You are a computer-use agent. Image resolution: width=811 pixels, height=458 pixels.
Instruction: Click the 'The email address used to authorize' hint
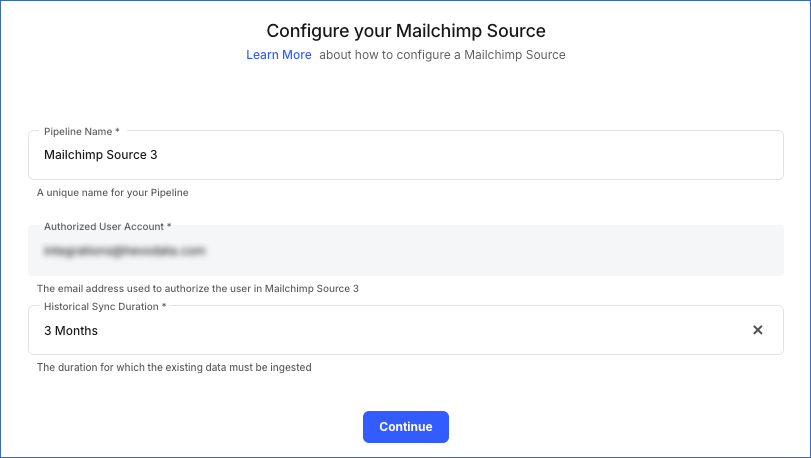point(198,288)
